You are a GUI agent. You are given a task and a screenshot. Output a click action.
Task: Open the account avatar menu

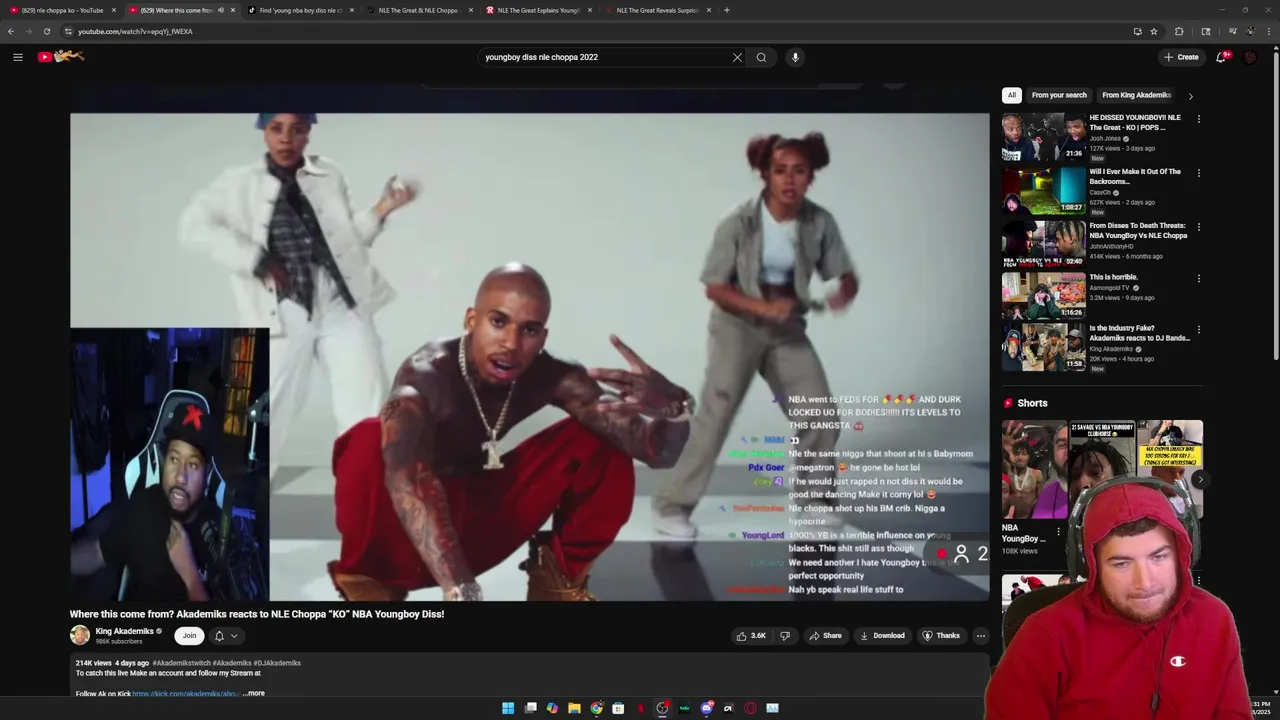click(x=1250, y=57)
